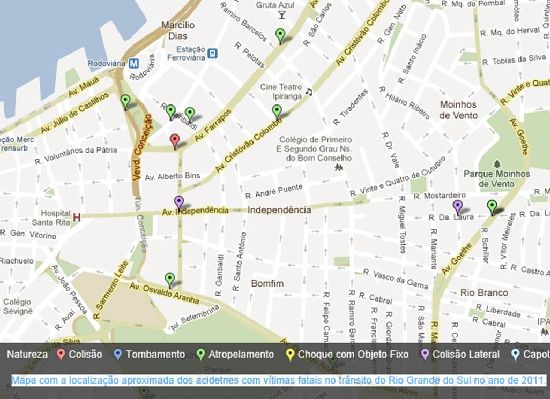The height and width of the screenshot is (399, 550).
Task: Click the Rodoviária metro station icon
Action: tap(134, 64)
